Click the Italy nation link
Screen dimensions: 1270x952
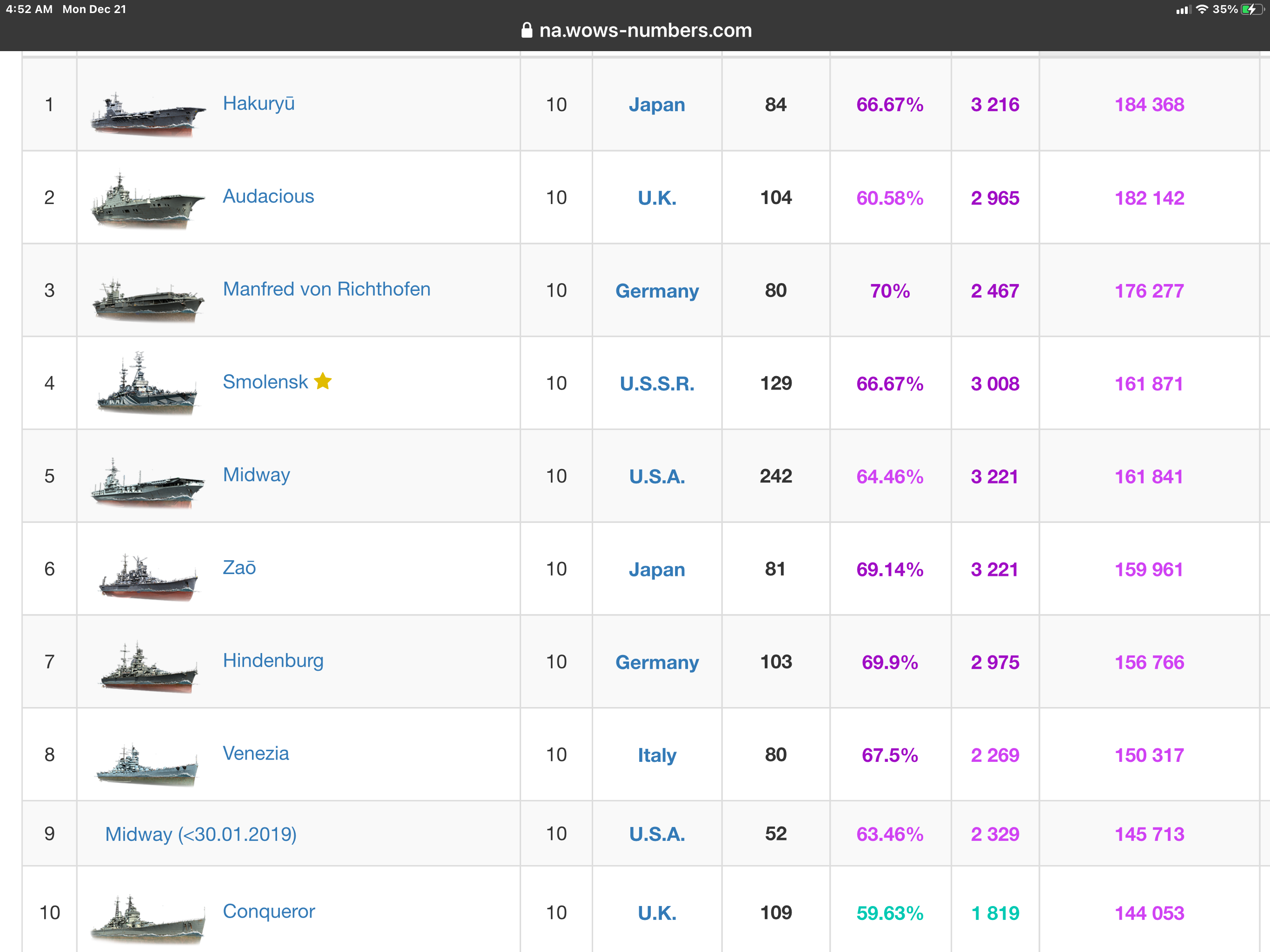tap(657, 755)
